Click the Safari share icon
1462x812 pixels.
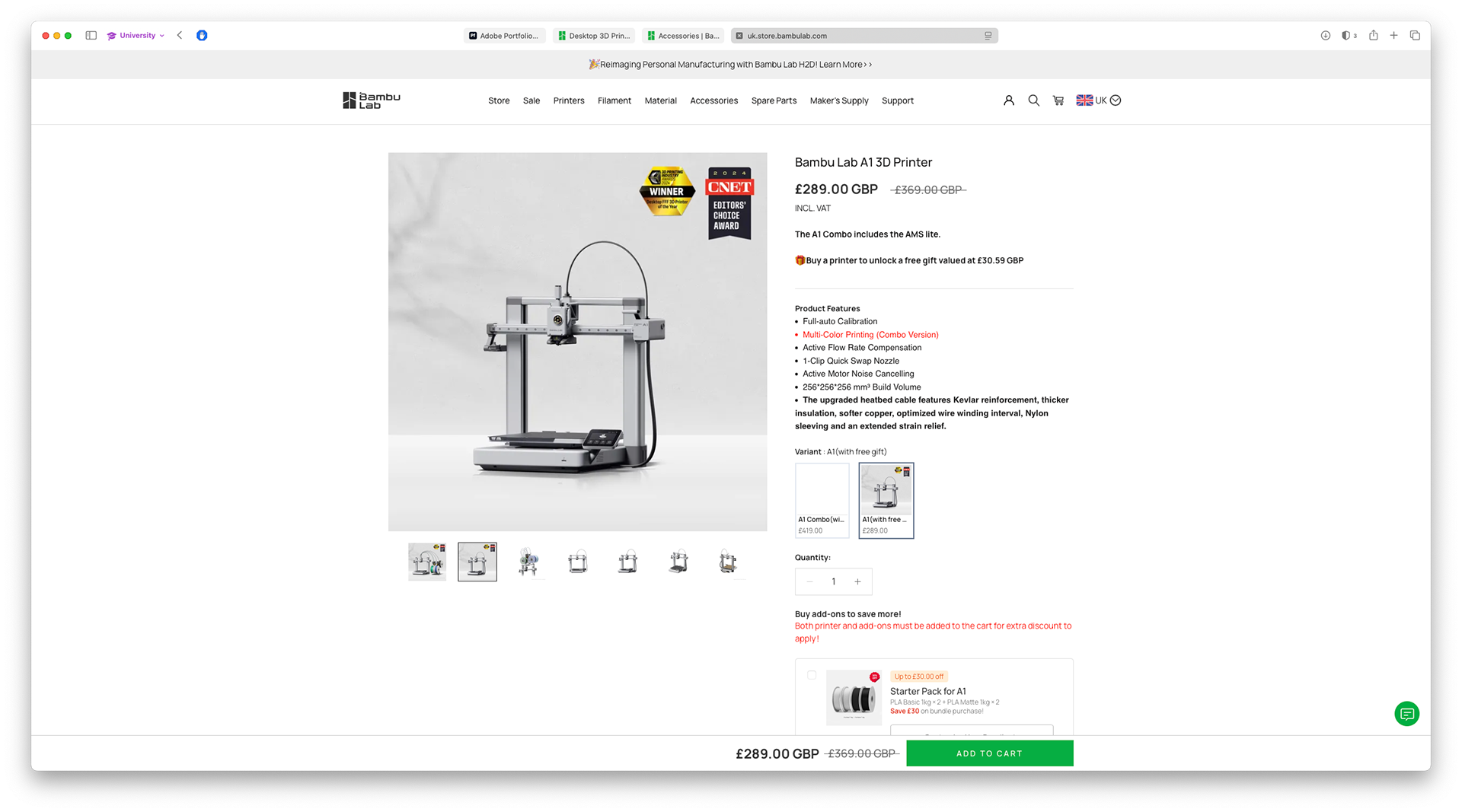(x=1373, y=35)
